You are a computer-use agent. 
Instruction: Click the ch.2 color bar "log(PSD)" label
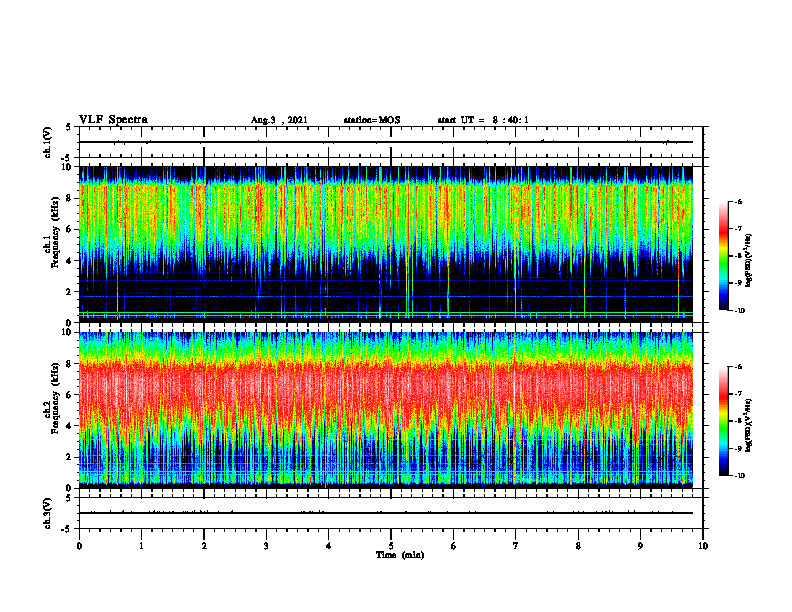(x=749, y=426)
